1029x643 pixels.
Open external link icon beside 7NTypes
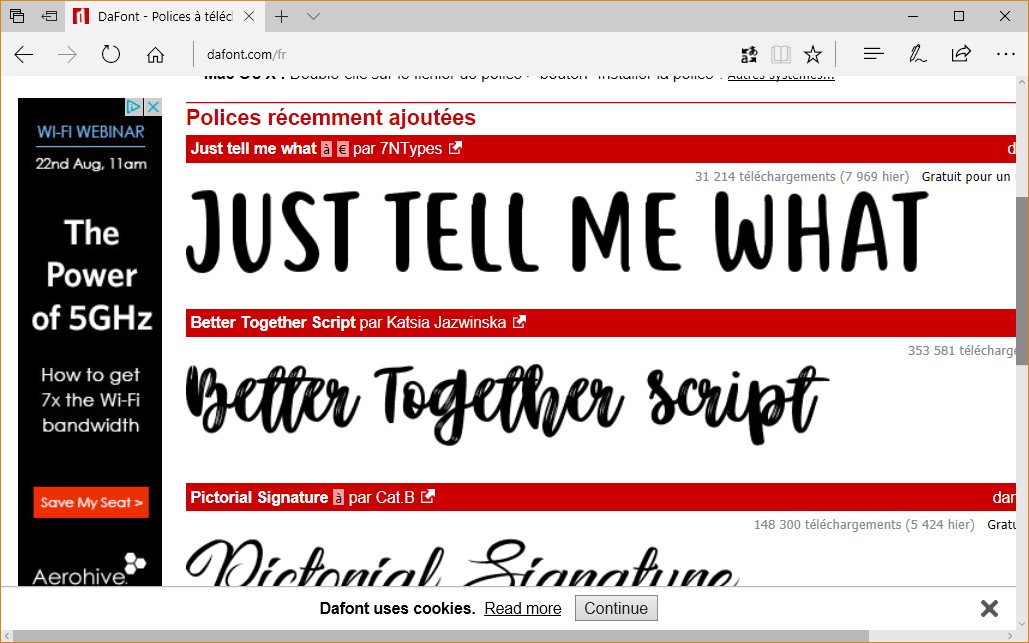click(455, 148)
